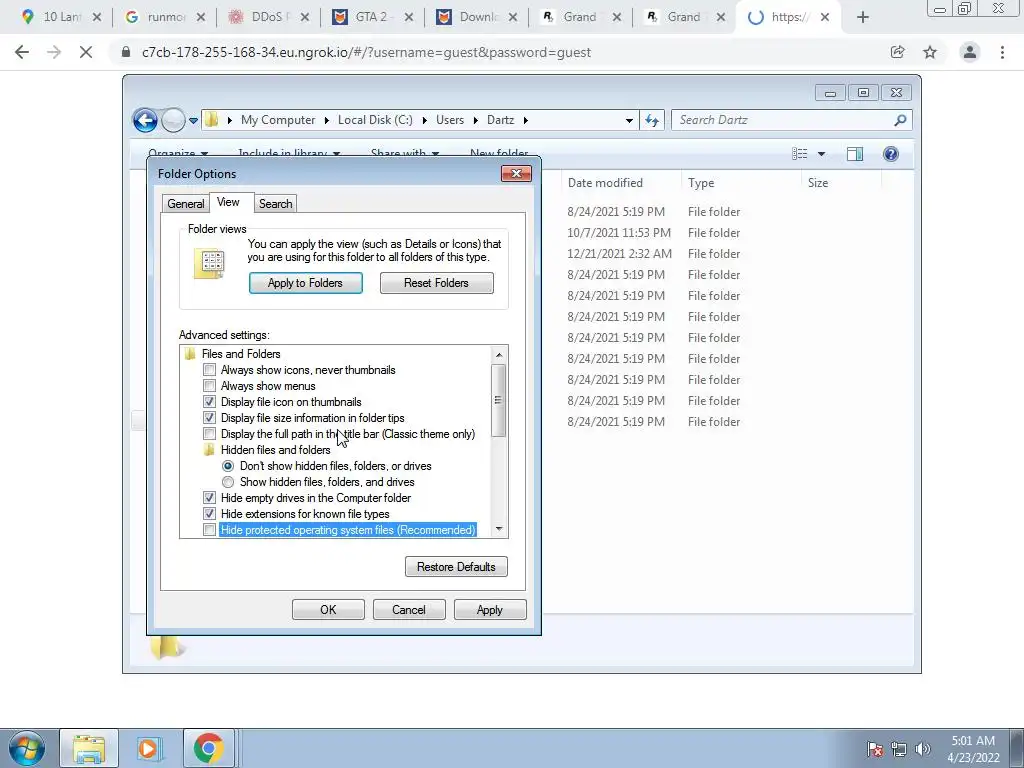Click the Explorer back arrow button
1024x768 pixels.
pos(145,120)
